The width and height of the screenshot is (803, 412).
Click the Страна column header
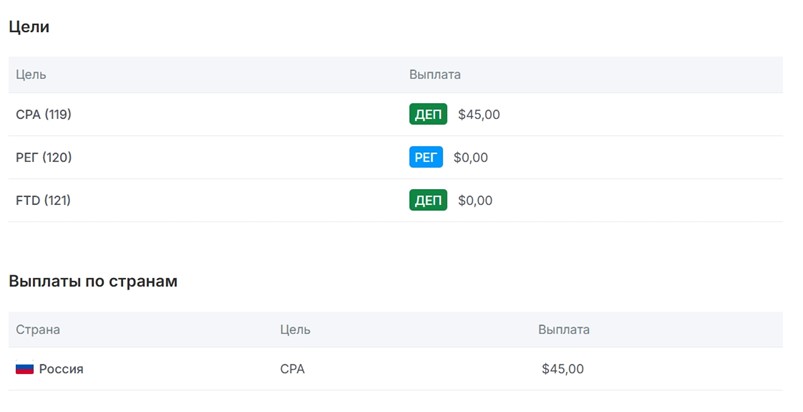click(x=38, y=329)
